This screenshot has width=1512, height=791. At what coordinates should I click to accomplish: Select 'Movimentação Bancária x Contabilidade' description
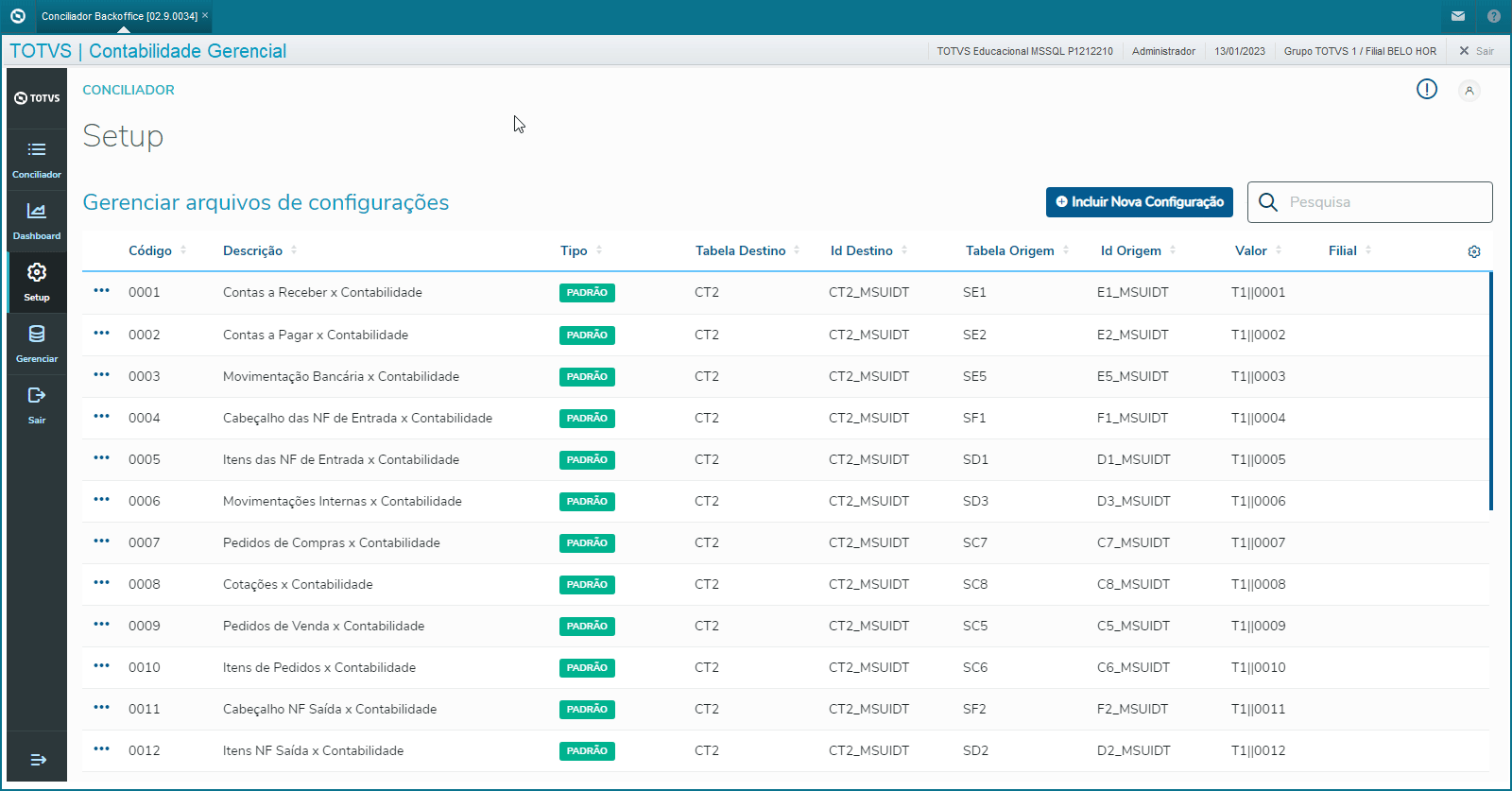click(341, 376)
